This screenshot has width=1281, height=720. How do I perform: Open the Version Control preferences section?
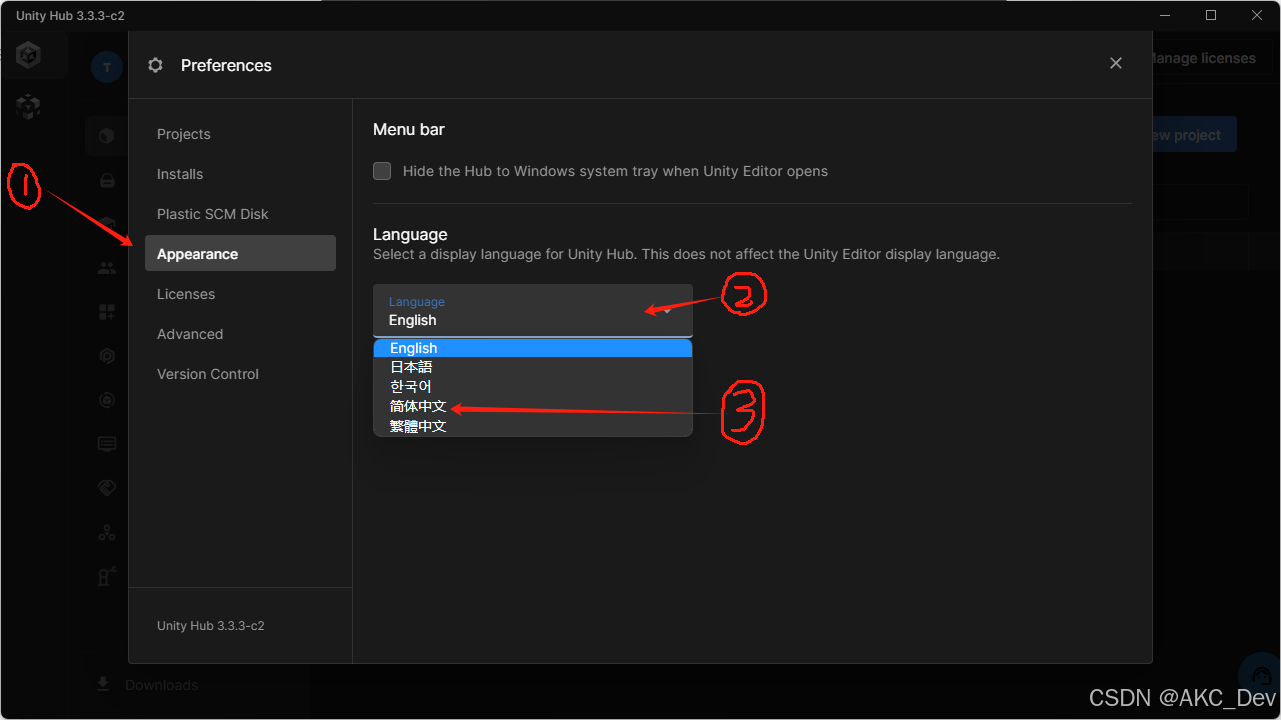[x=240, y=374]
